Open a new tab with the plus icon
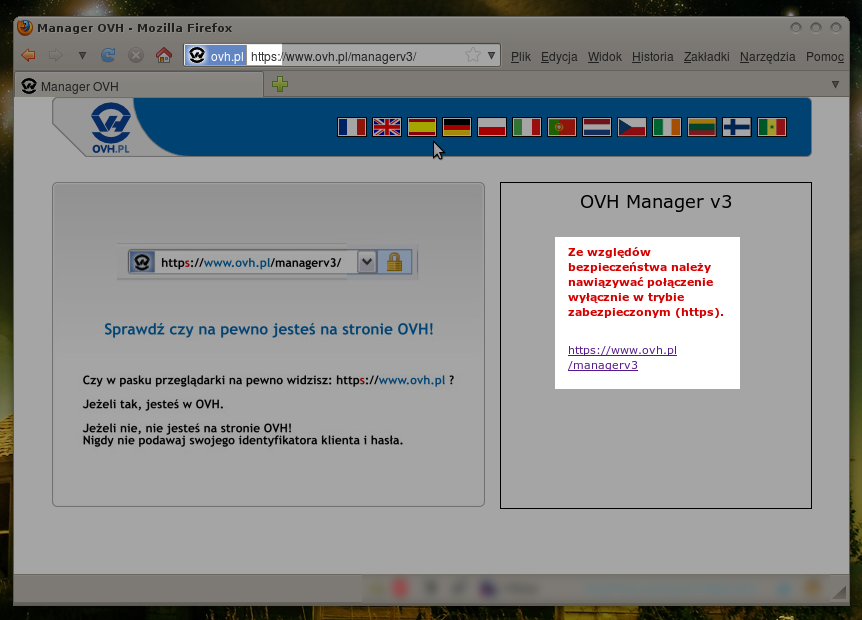This screenshot has width=862, height=620. tap(280, 84)
